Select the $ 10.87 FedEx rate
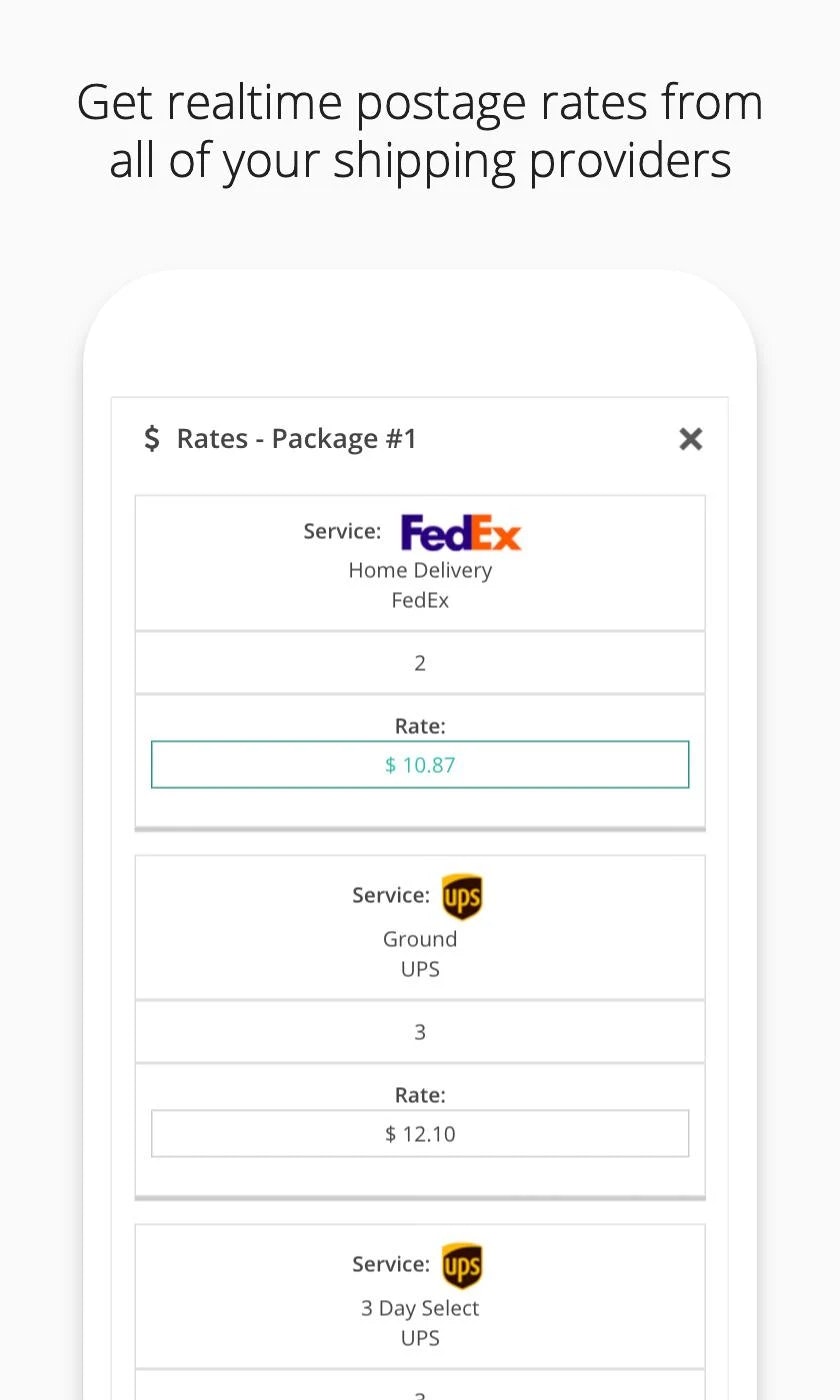The width and height of the screenshot is (840, 1400). coord(420,765)
